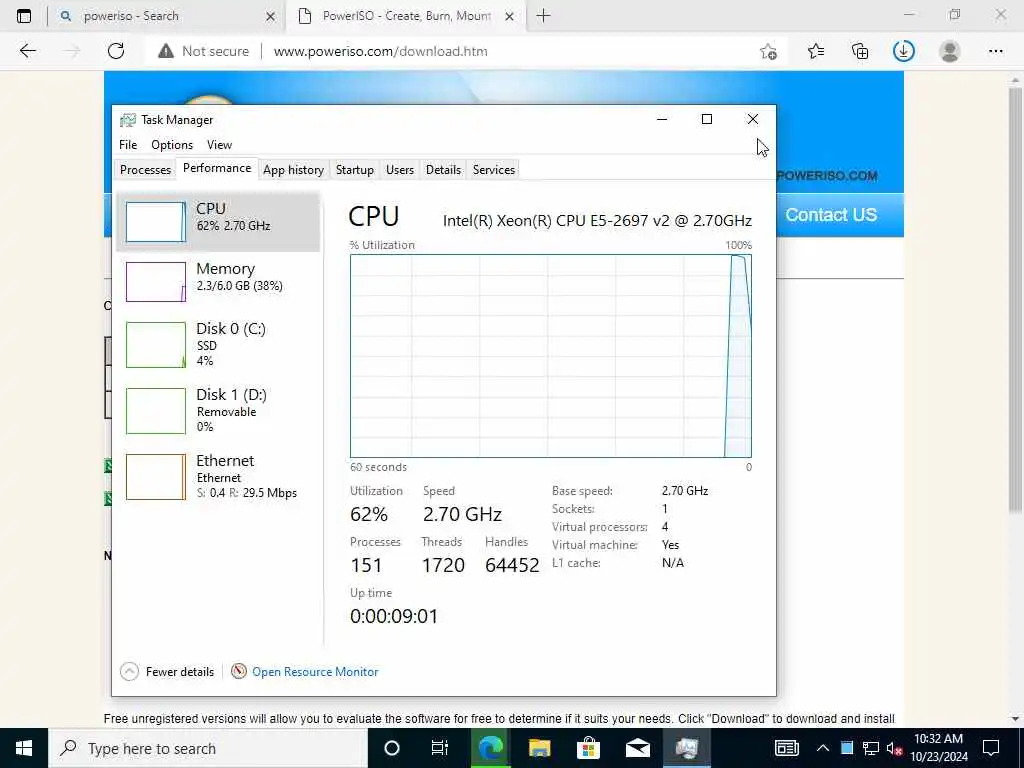Open File Explorer from taskbar
This screenshot has width=1024, height=768.
(539, 748)
